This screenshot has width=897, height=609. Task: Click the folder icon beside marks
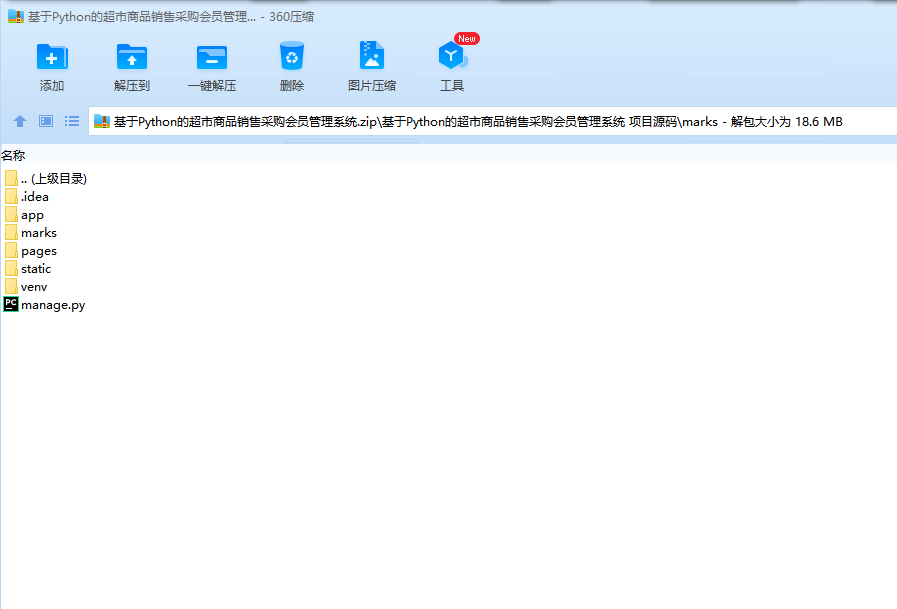click(11, 232)
